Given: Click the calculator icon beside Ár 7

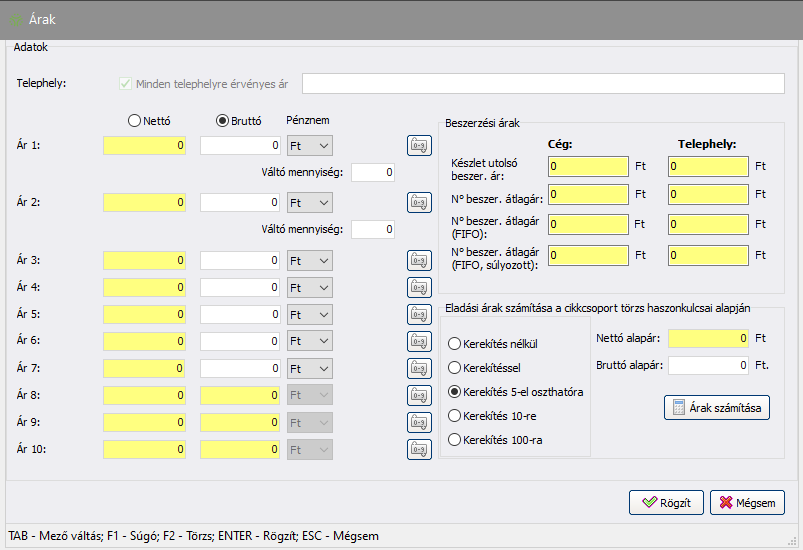Looking at the screenshot, I should pyautogui.click(x=420, y=368).
